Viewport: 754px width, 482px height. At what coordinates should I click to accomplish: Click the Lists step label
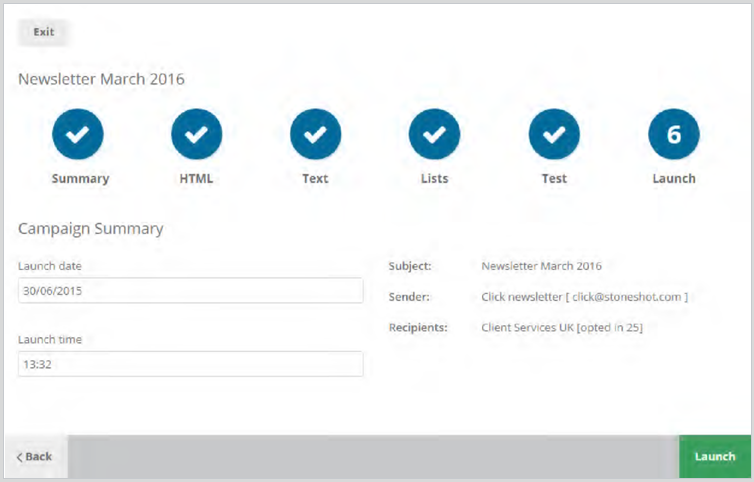tap(435, 178)
